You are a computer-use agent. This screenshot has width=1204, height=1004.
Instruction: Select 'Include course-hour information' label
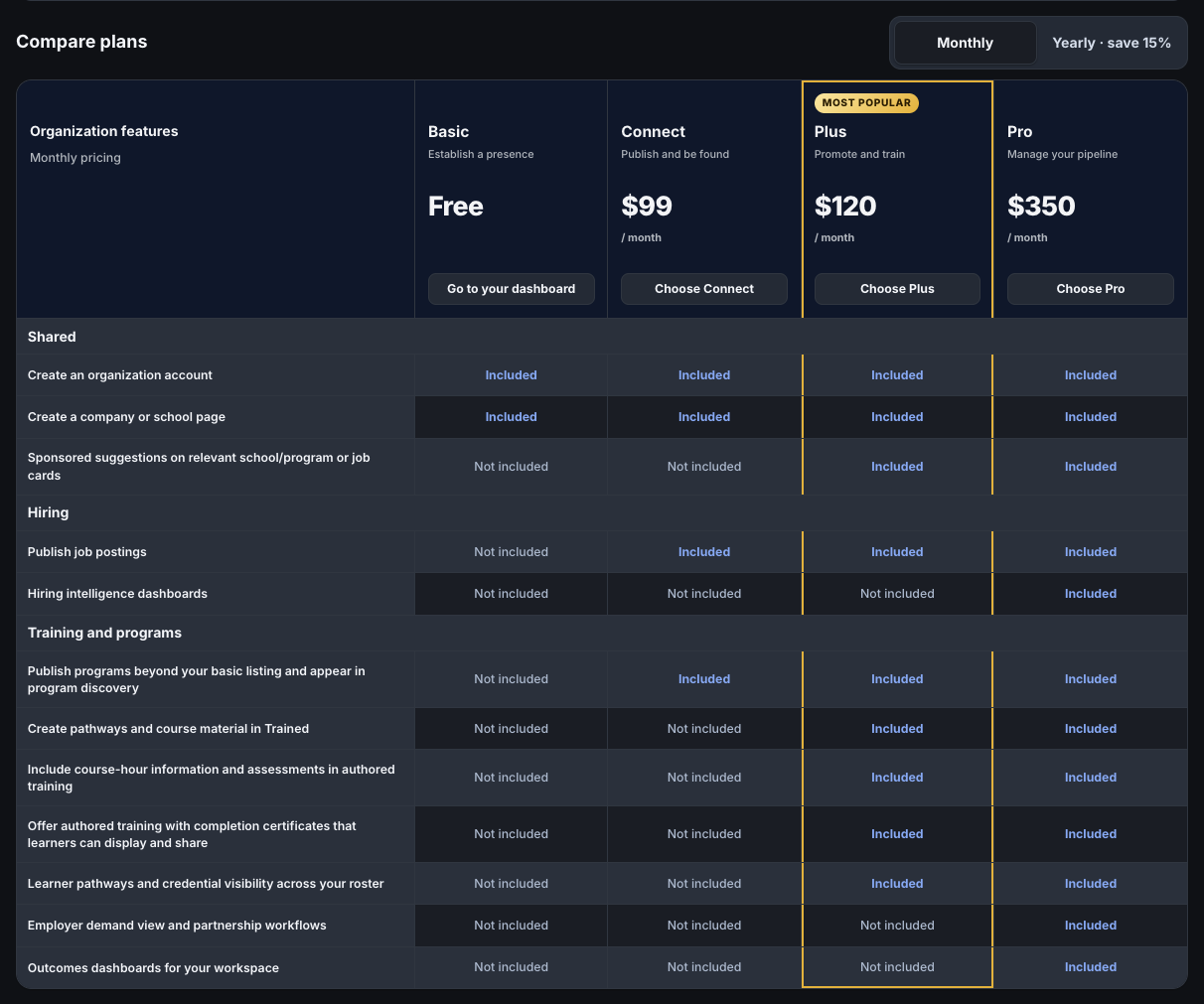coord(212,778)
